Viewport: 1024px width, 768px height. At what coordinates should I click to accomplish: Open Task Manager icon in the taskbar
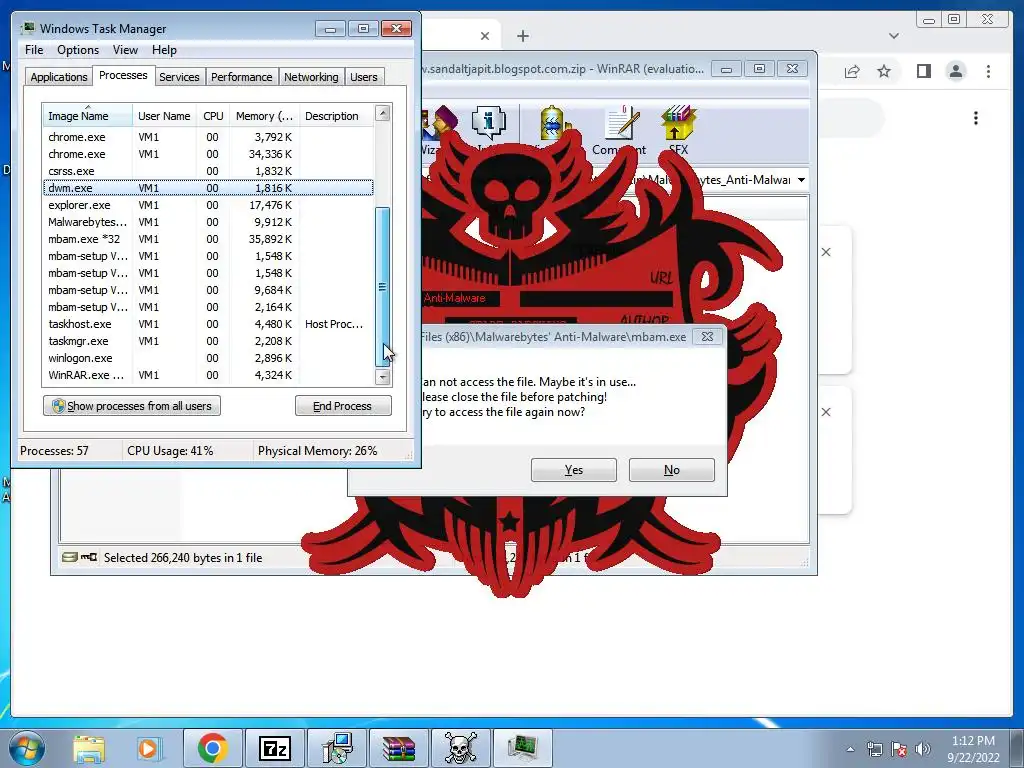[x=522, y=748]
